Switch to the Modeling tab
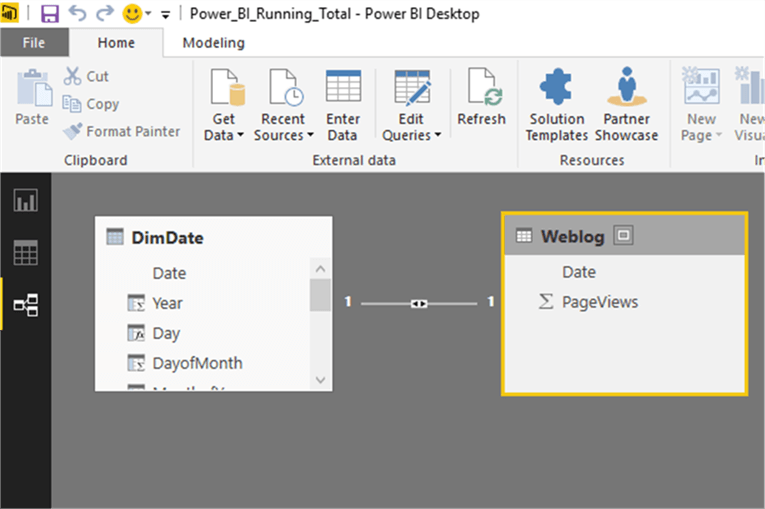The height and width of the screenshot is (509, 765). tap(214, 43)
